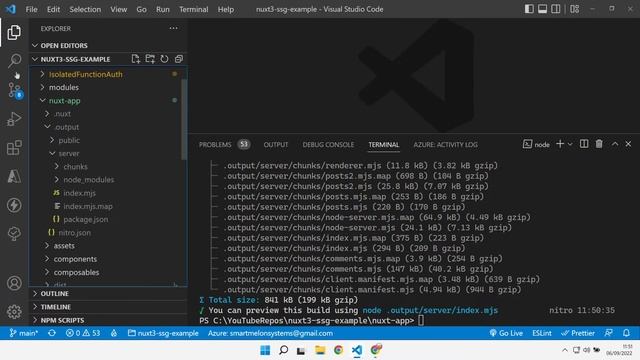Open the Accounts icon
Viewport: 640px width, 360px height.
(14, 283)
